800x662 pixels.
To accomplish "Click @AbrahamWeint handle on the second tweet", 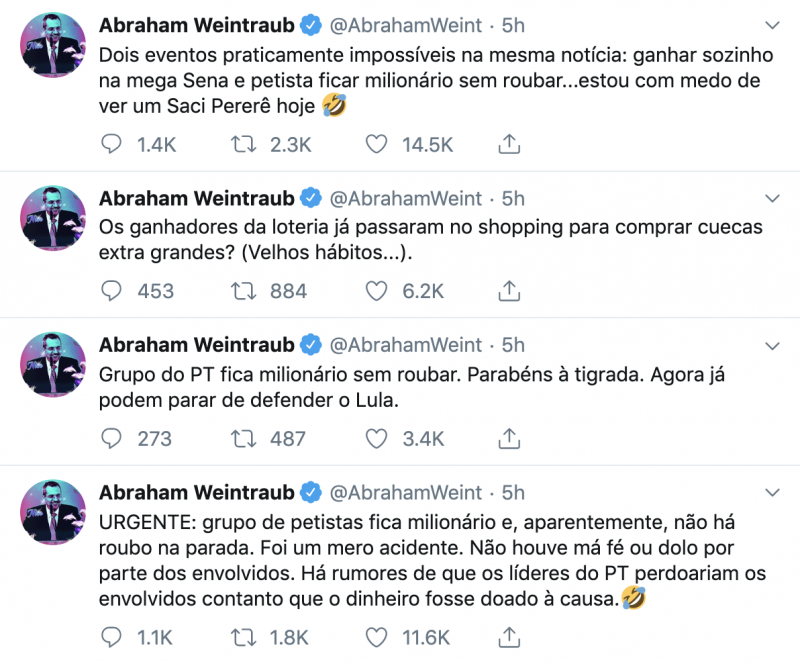I will click(x=405, y=199).
